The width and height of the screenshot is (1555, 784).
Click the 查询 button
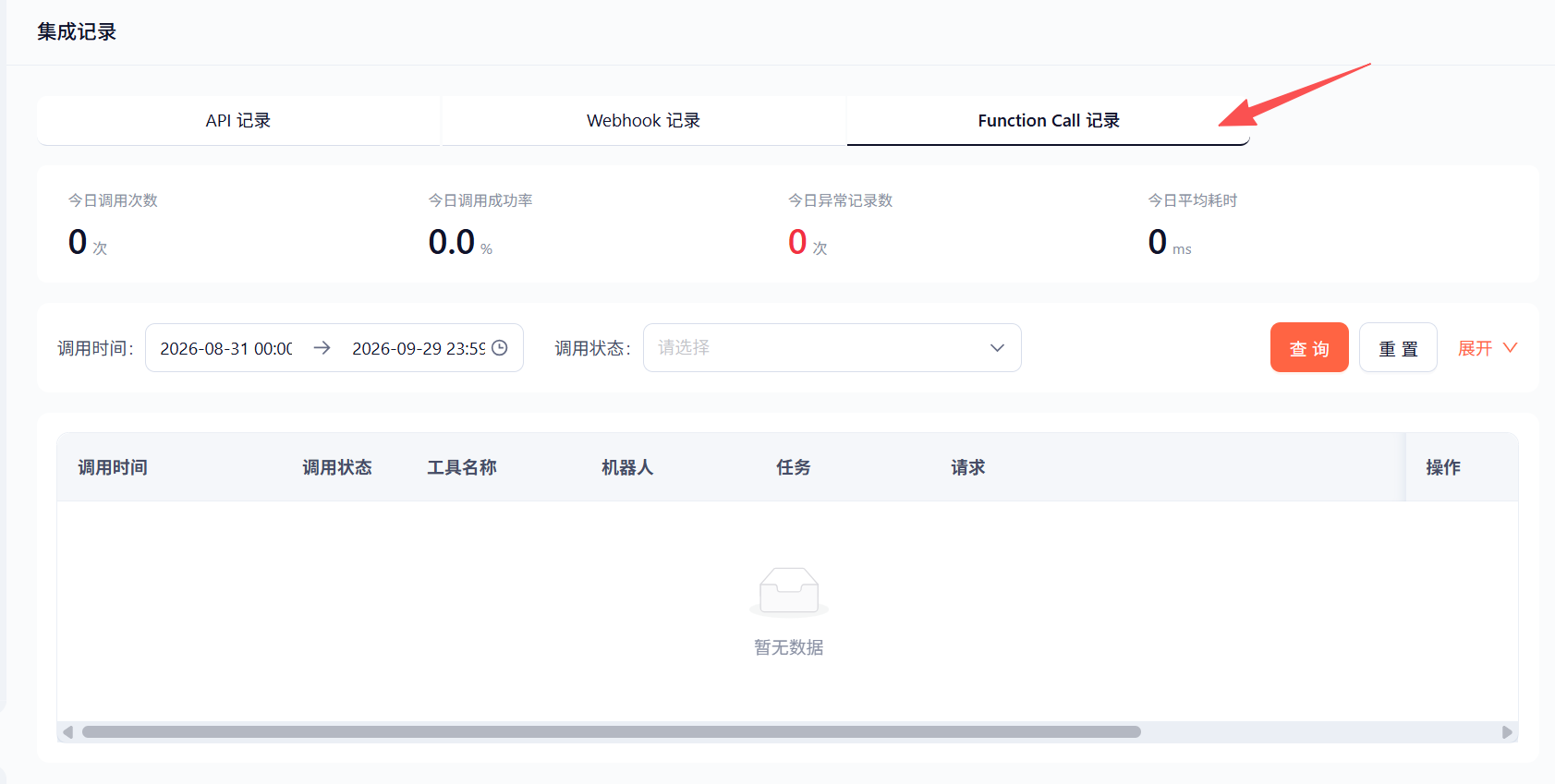(x=1309, y=347)
